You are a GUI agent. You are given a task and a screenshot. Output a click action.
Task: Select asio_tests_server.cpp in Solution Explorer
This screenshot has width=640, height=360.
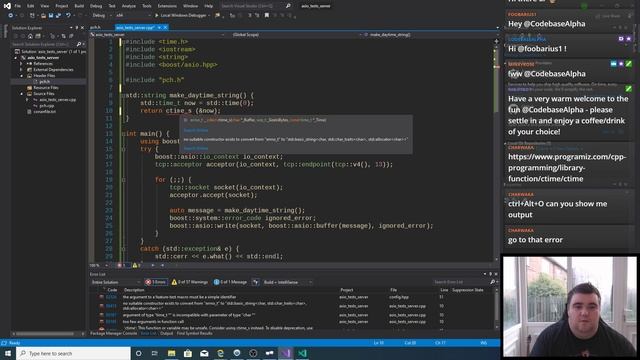57,100
